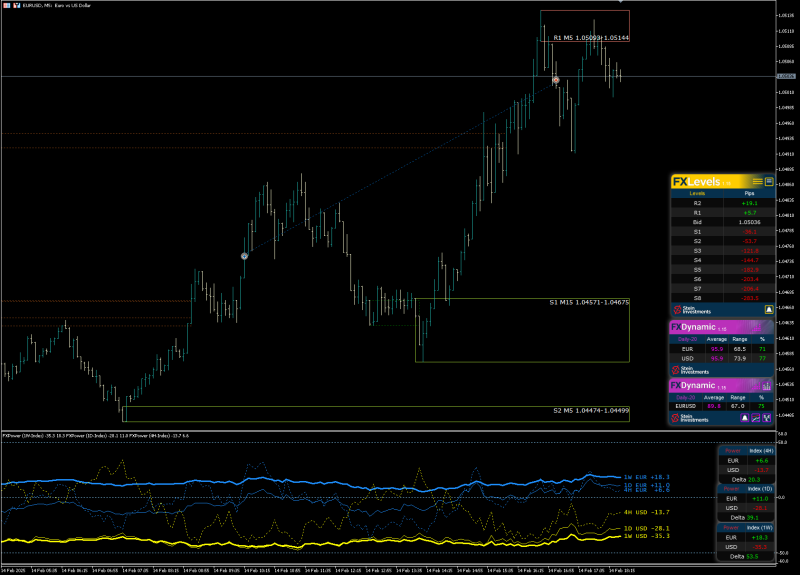Click the chart window icon beside EURUSD title
This screenshot has height=575, width=800.
[x=7, y=5]
